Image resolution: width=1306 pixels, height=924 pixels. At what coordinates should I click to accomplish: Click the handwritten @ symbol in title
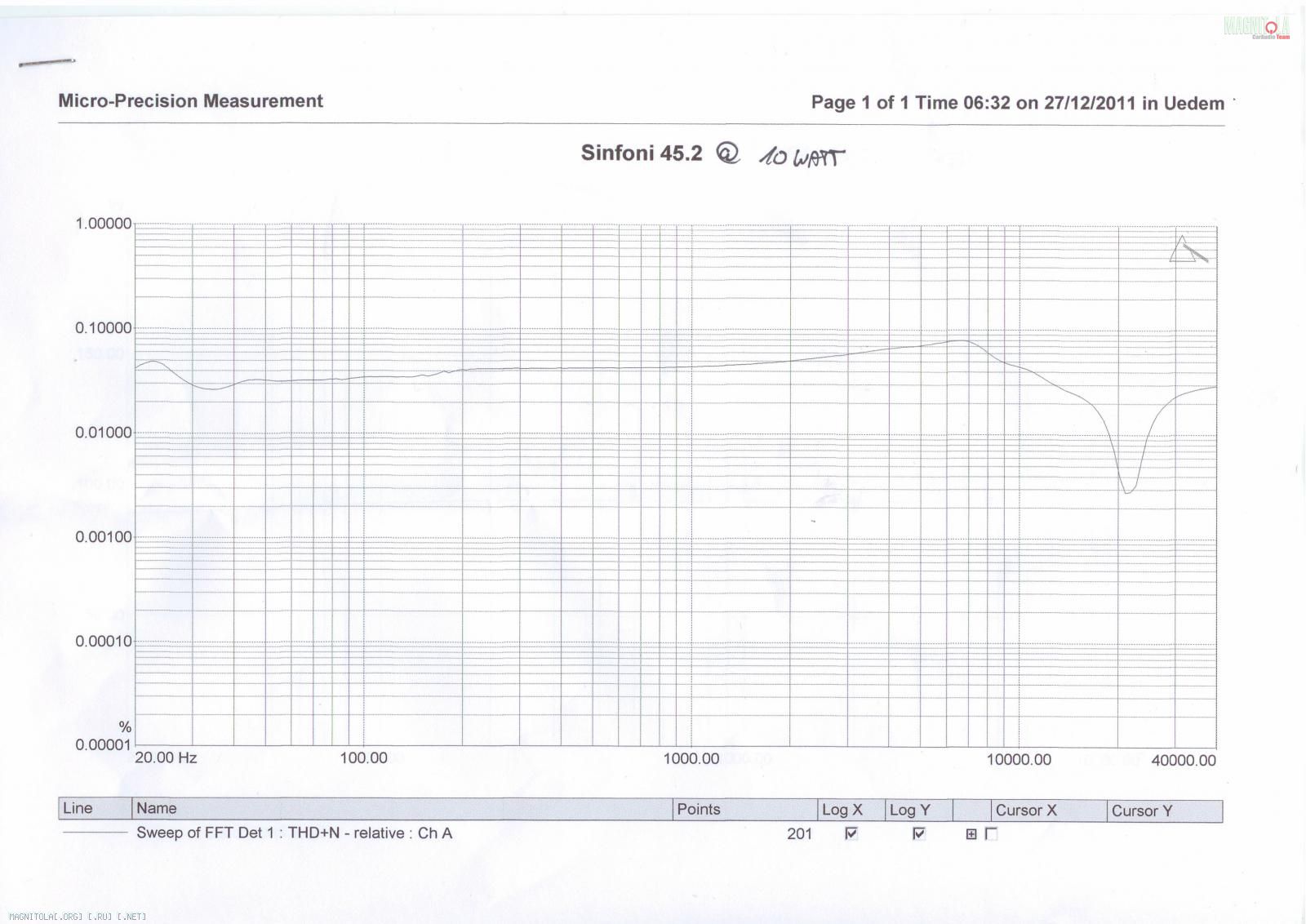pos(726,153)
